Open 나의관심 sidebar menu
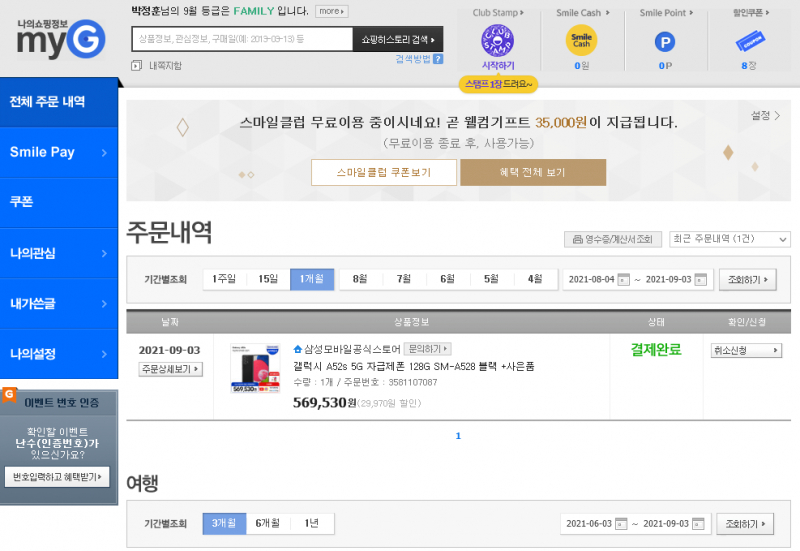The width and height of the screenshot is (800, 551). click(59, 253)
